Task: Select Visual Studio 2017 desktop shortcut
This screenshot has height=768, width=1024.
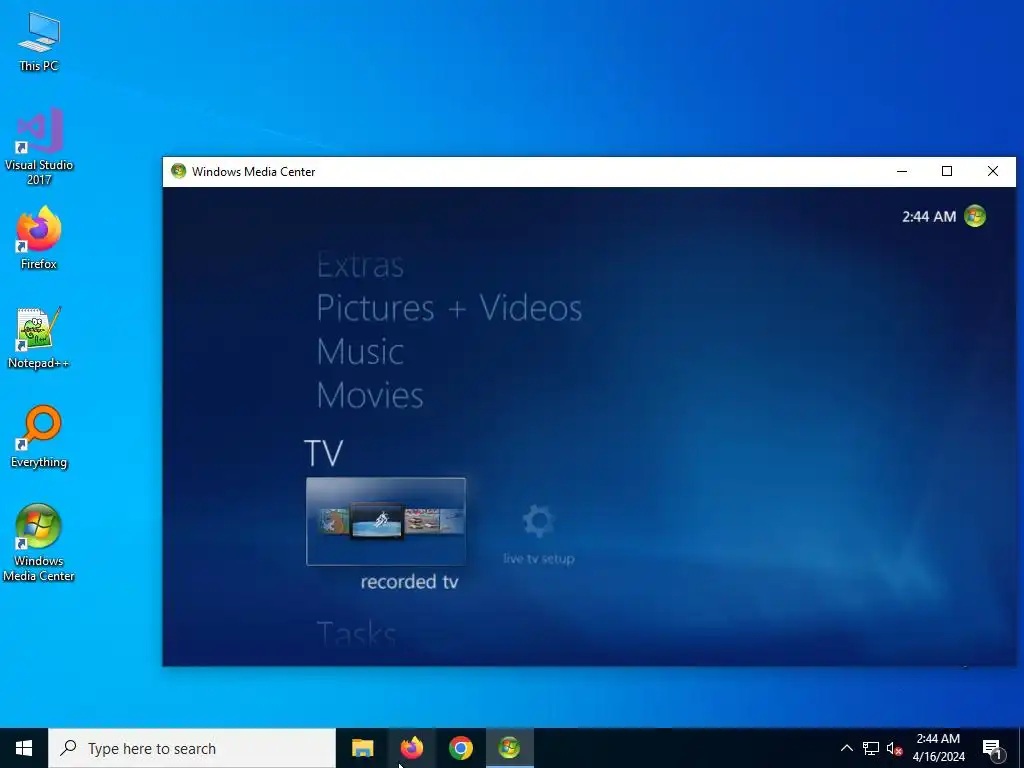Action: pos(39,146)
